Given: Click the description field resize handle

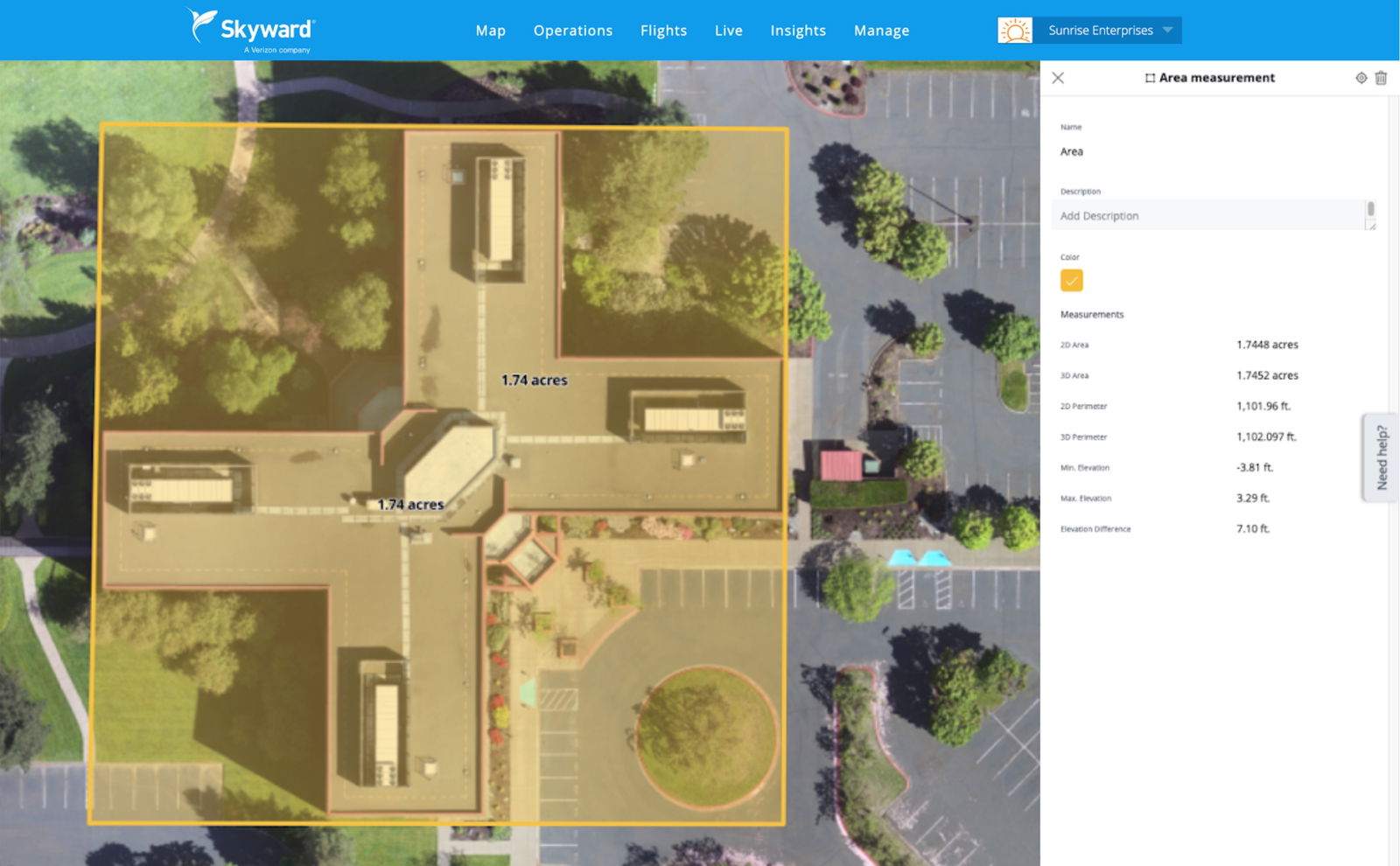Looking at the screenshot, I should [x=1371, y=226].
